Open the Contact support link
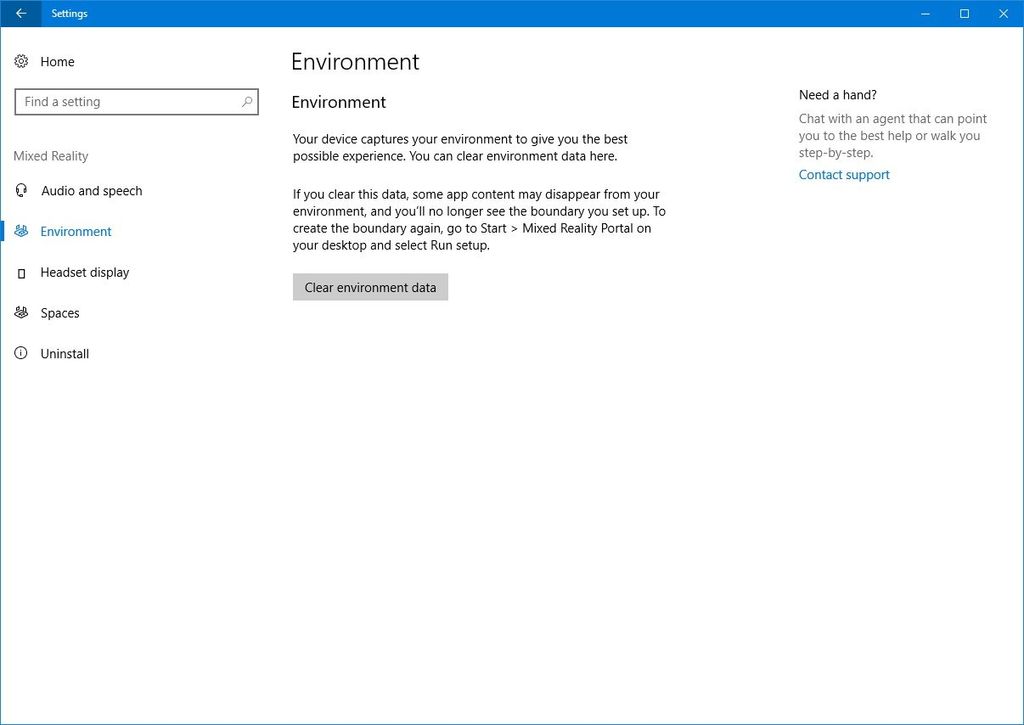The image size is (1024, 725). pyautogui.click(x=843, y=174)
